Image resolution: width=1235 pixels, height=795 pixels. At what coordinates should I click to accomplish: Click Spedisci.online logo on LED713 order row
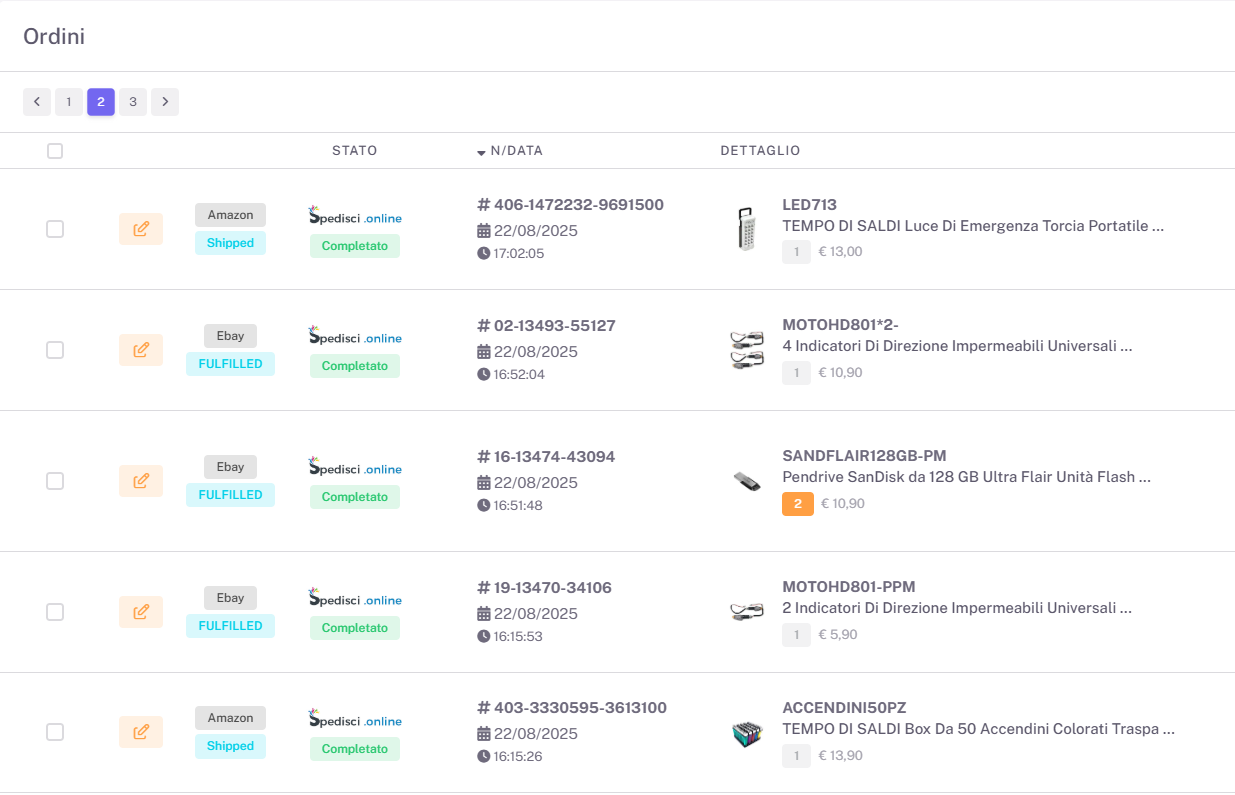[x=355, y=216]
